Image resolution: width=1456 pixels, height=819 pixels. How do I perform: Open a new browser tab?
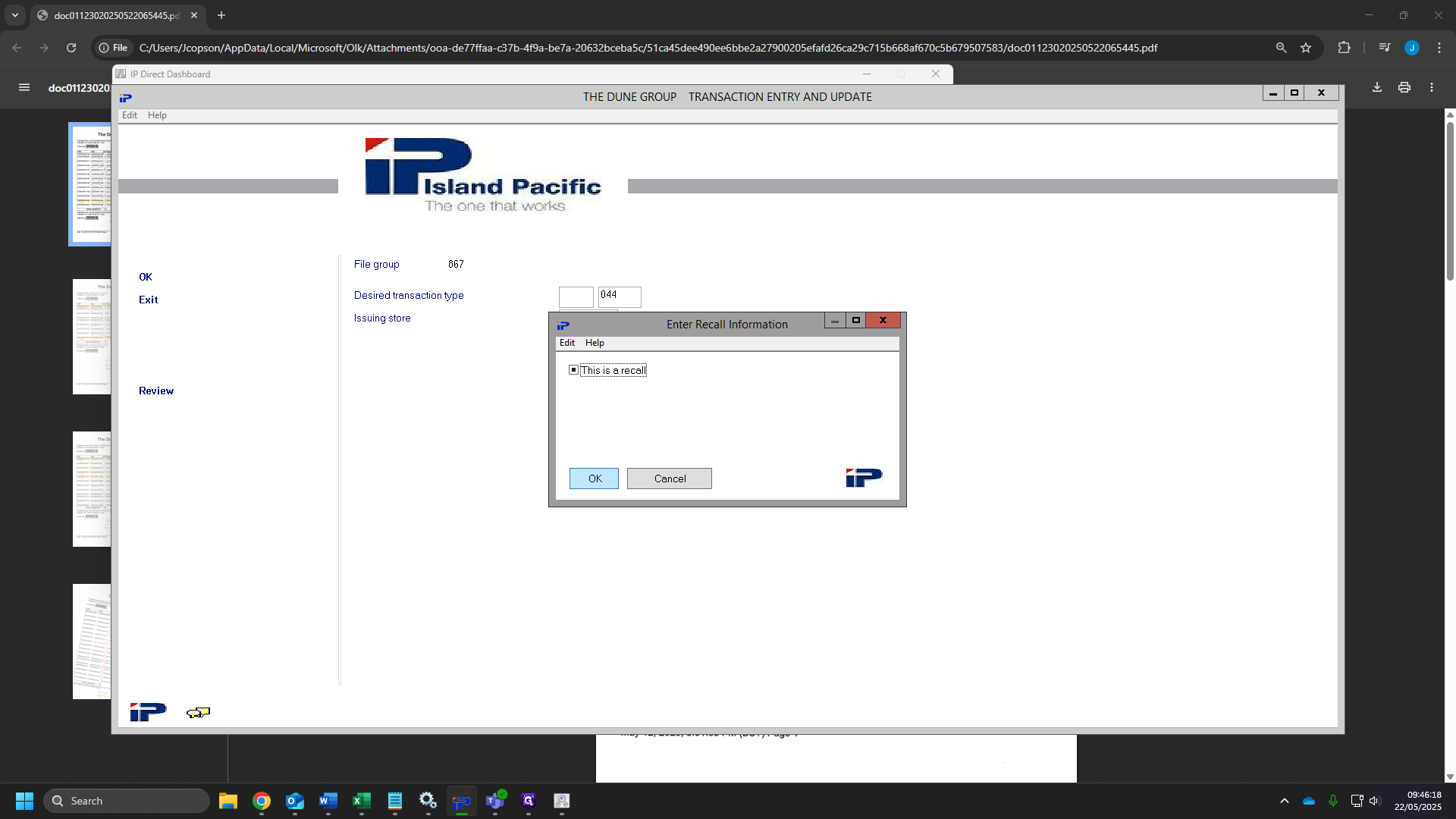click(221, 15)
